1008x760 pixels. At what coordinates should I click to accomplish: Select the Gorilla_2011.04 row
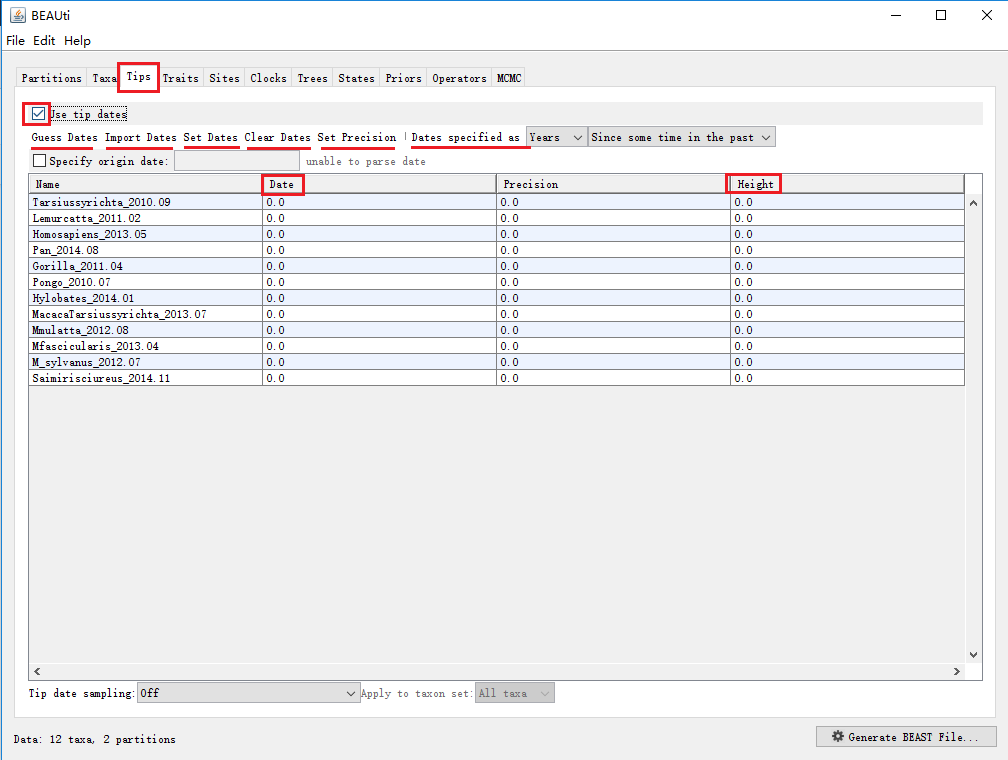(496, 266)
